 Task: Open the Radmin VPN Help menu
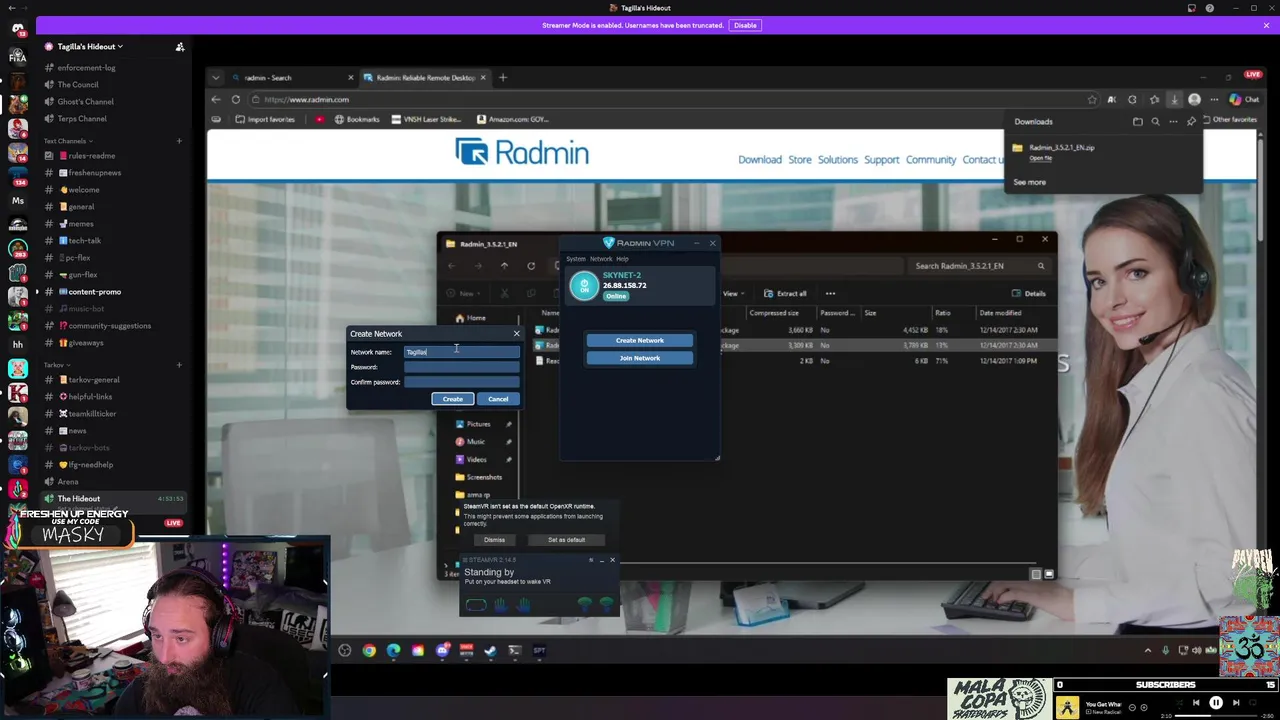click(x=622, y=259)
